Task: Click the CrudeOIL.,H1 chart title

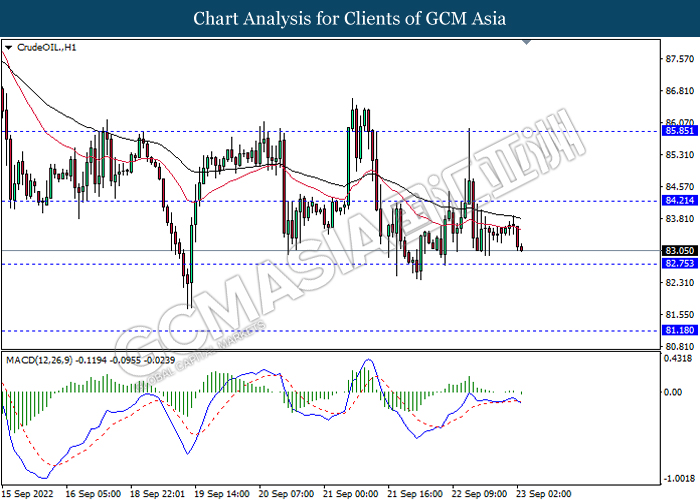Action: click(46, 47)
